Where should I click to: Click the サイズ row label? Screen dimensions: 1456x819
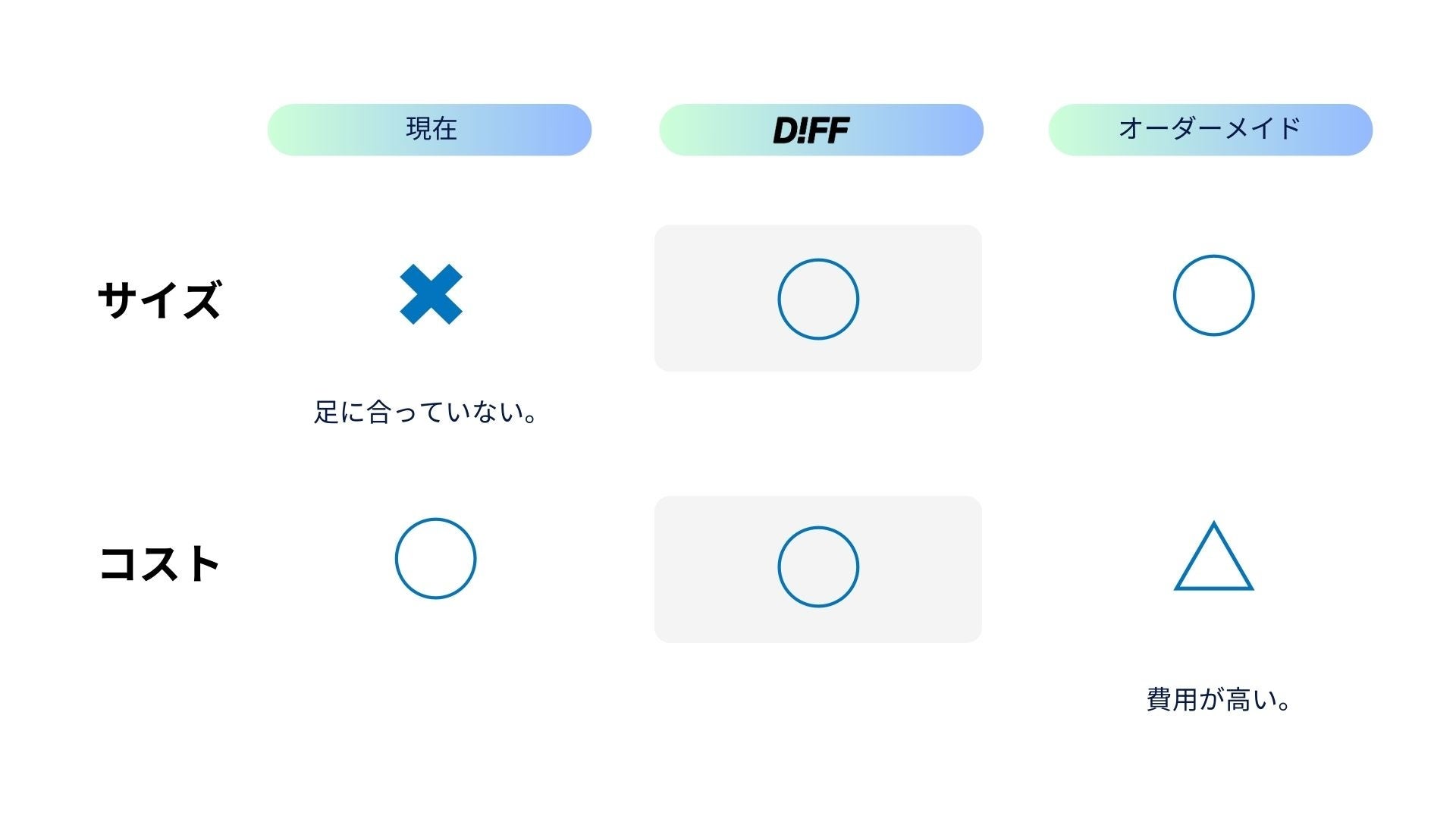[x=159, y=299]
